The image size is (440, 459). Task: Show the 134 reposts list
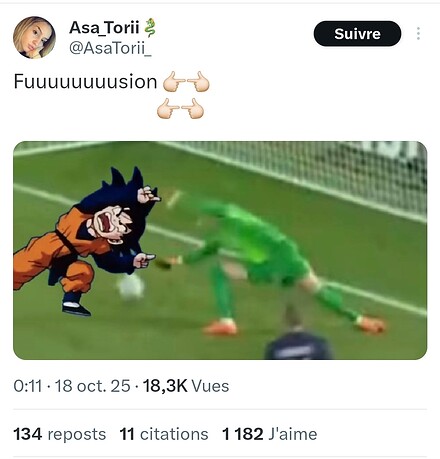click(60, 434)
